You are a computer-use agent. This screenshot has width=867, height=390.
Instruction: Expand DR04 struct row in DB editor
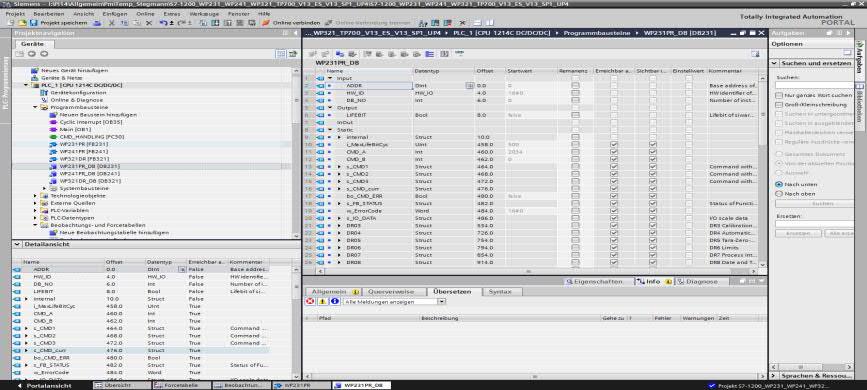(339, 233)
